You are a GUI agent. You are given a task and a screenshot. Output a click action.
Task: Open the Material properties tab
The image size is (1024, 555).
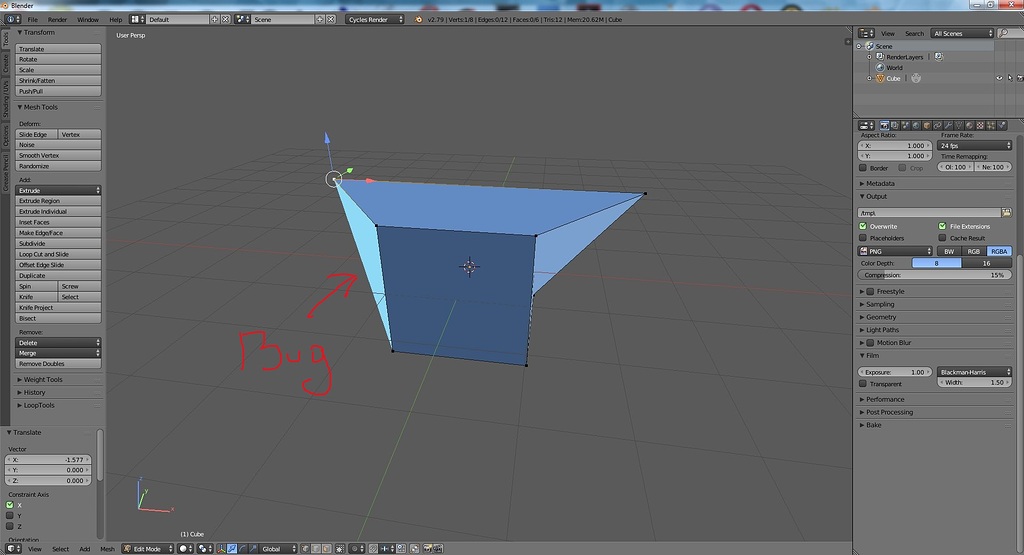point(969,125)
